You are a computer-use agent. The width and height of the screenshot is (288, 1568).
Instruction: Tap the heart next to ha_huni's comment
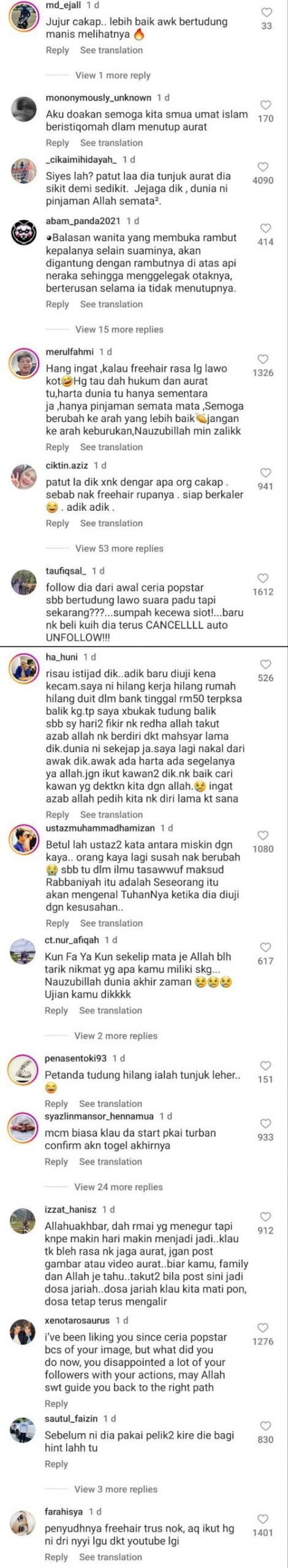point(266,664)
